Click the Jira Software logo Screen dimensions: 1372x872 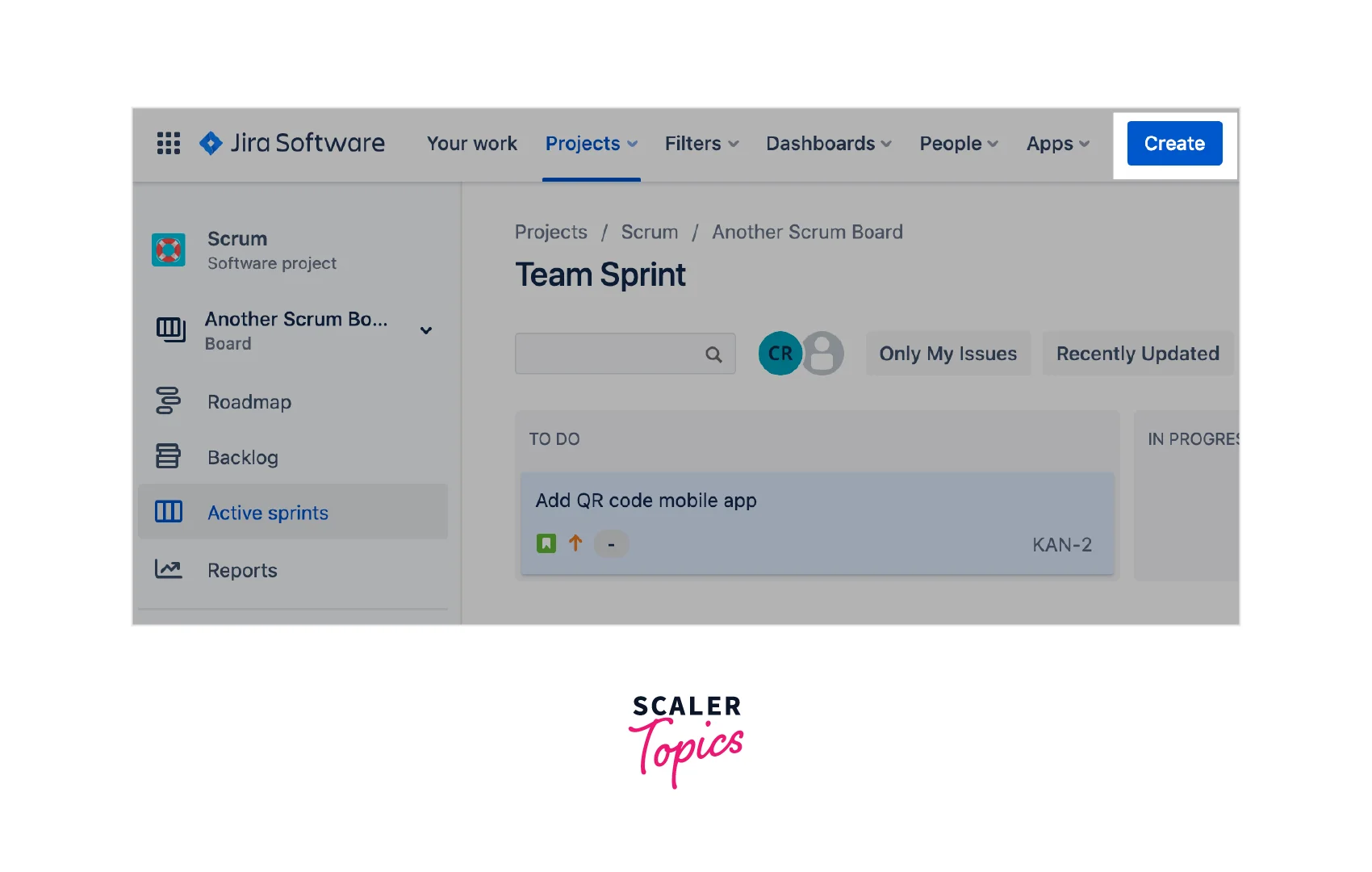[292, 143]
